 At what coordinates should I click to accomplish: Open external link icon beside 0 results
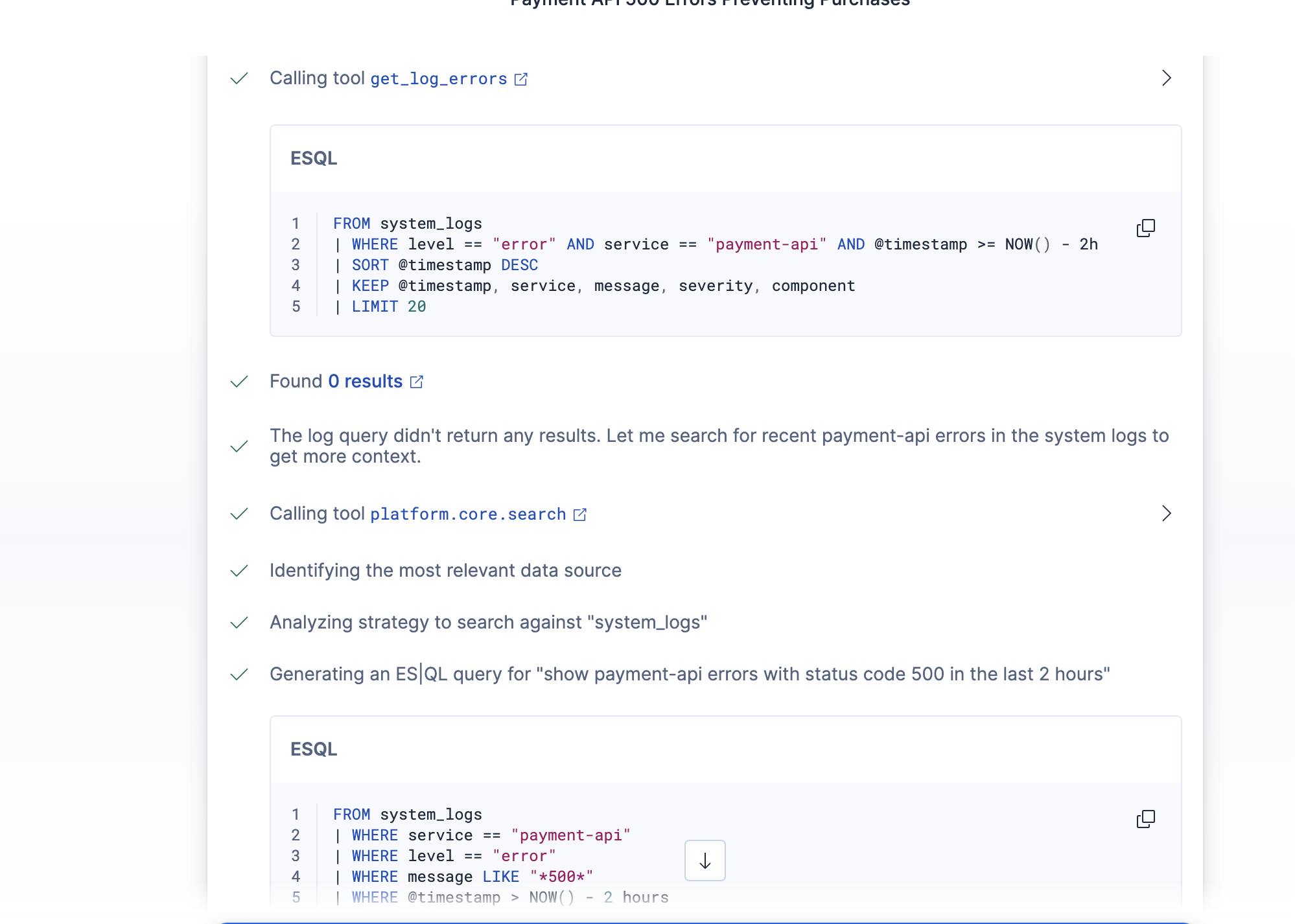click(x=417, y=382)
